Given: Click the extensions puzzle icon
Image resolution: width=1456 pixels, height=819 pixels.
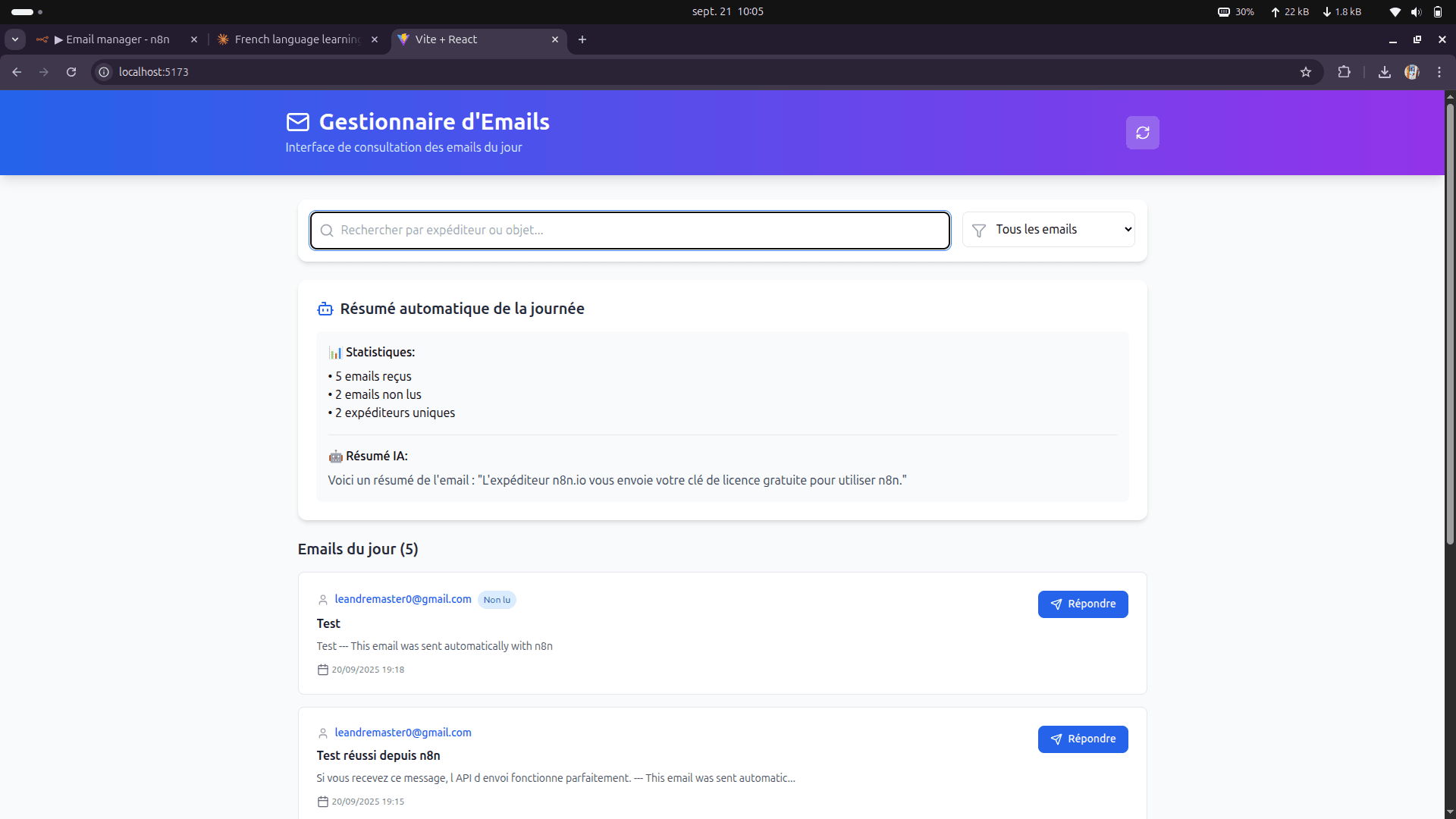Looking at the screenshot, I should coord(1345,71).
